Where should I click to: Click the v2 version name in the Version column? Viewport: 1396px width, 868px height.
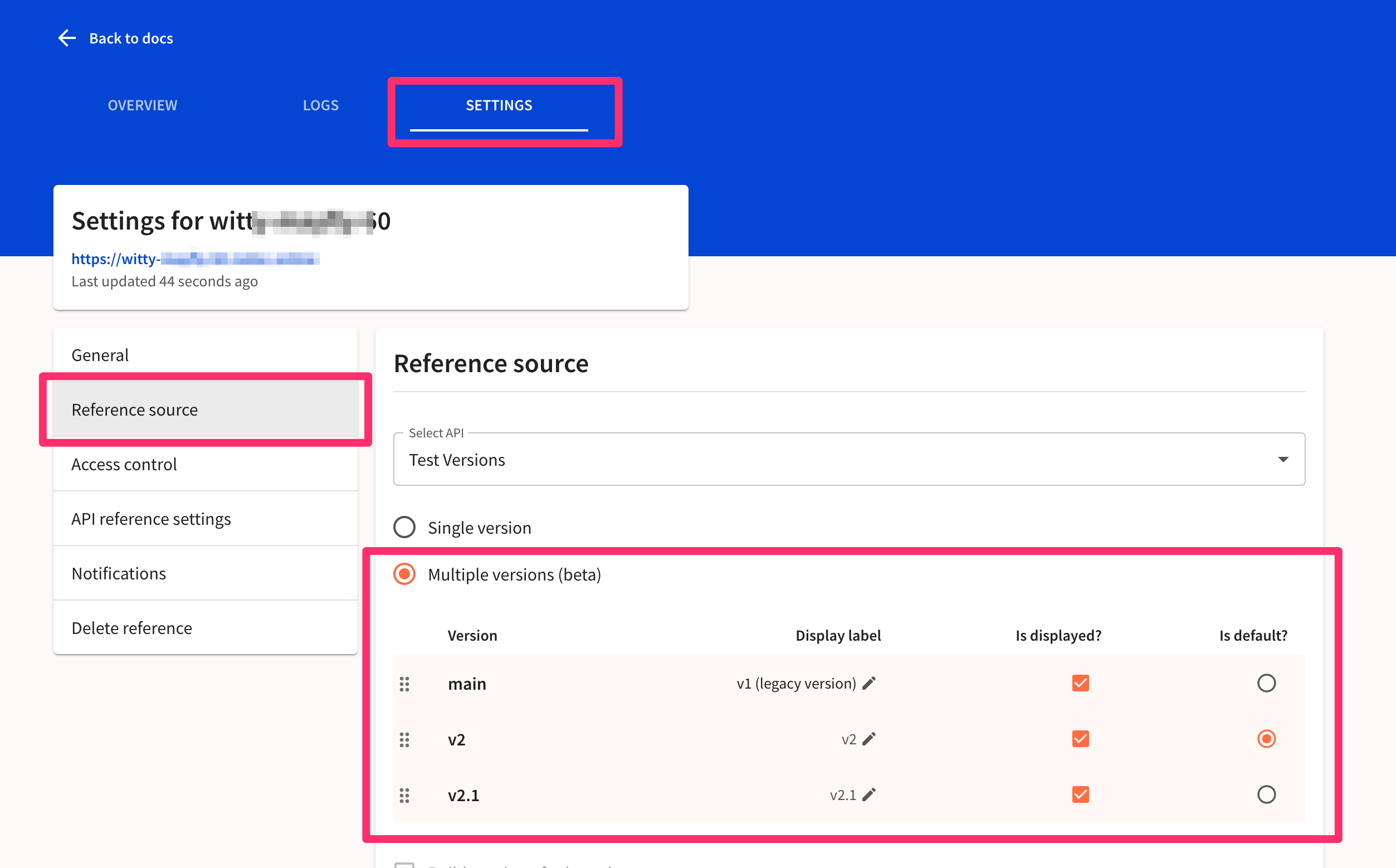[x=456, y=739]
